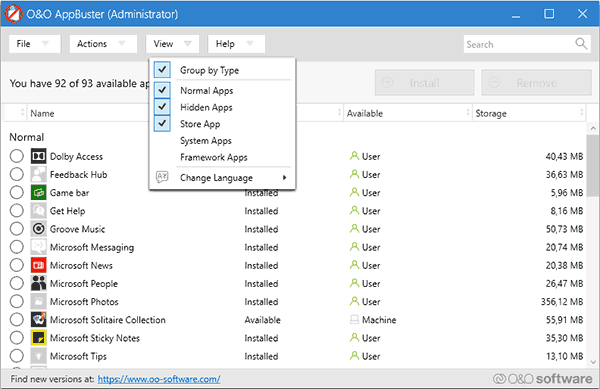
Task: Click the Groove Music app icon
Action: coord(39,229)
